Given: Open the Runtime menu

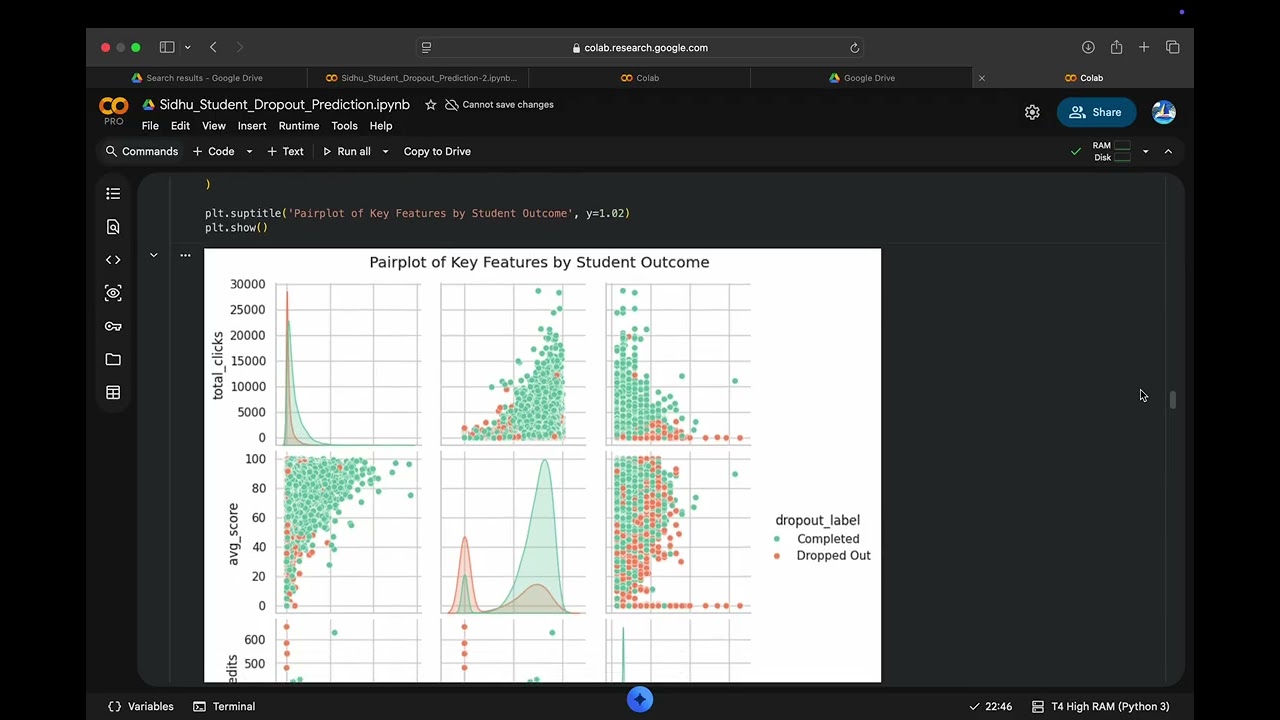Looking at the screenshot, I should click(x=299, y=126).
